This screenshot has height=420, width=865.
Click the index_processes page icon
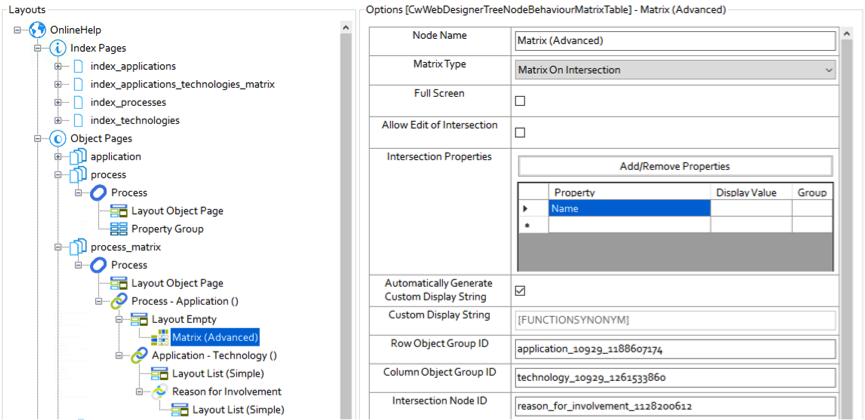pyautogui.click(x=78, y=102)
